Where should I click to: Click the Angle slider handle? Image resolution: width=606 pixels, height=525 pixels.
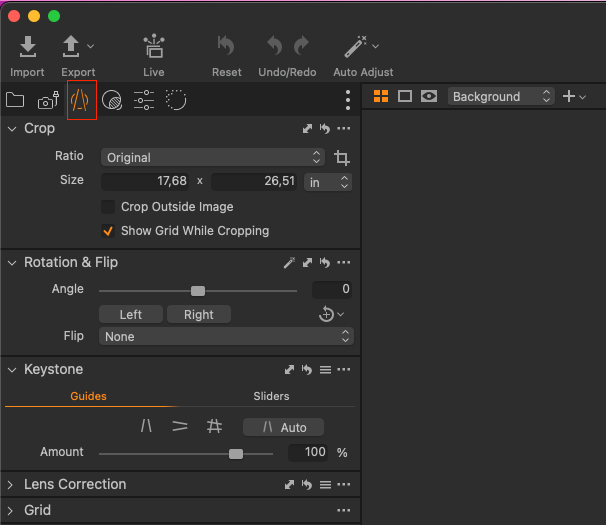pyautogui.click(x=198, y=291)
